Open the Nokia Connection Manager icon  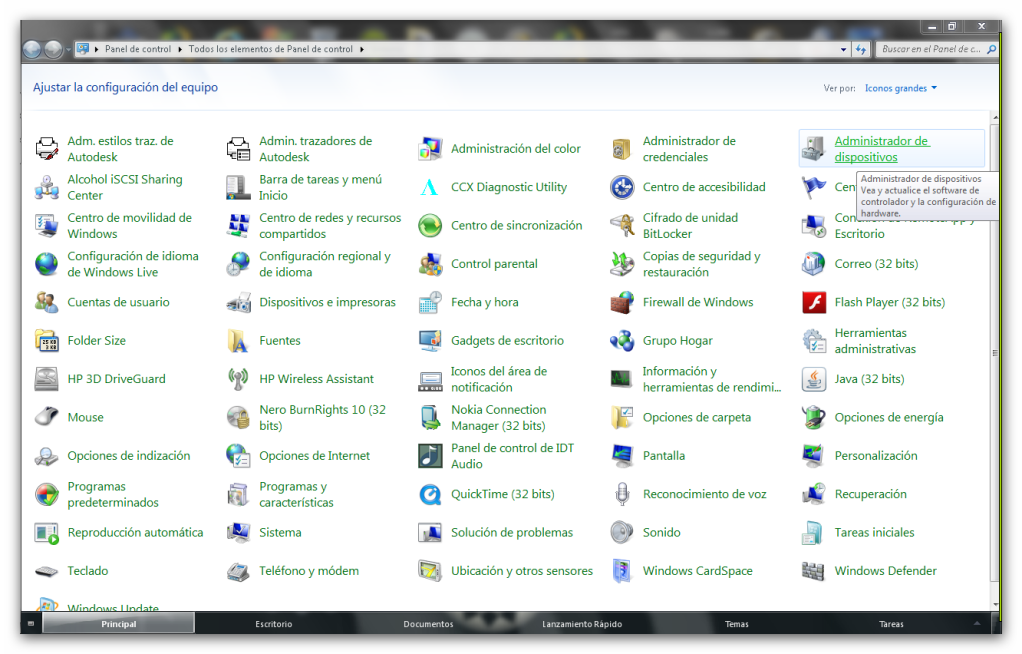(430, 418)
